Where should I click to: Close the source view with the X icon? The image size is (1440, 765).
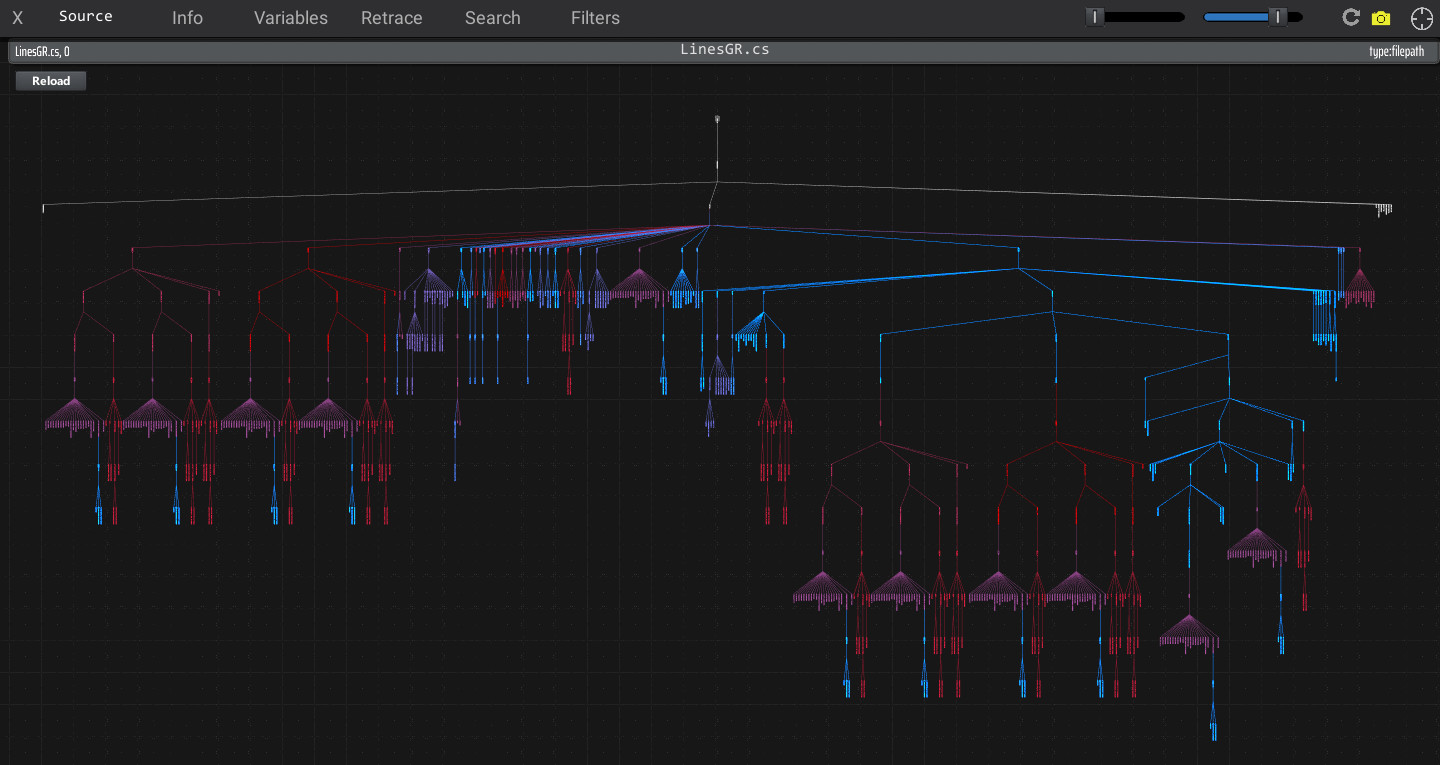coord(17,17)
